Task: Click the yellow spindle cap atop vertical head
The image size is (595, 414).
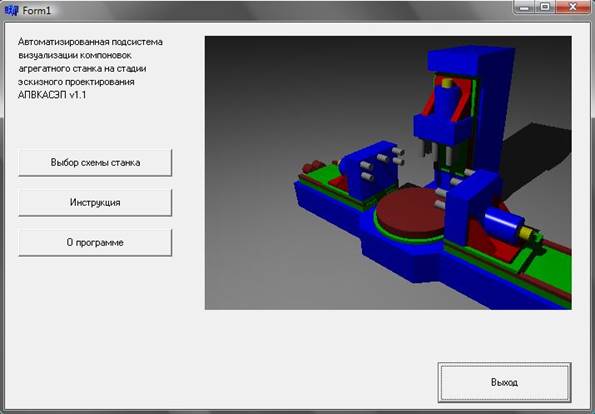Action: pyautogui.click(x=449, y=82)
